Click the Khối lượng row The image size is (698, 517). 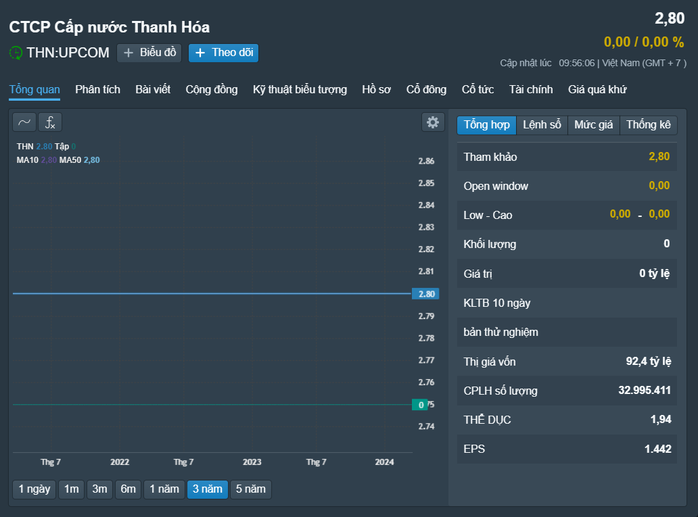click(x=567, y=244)
